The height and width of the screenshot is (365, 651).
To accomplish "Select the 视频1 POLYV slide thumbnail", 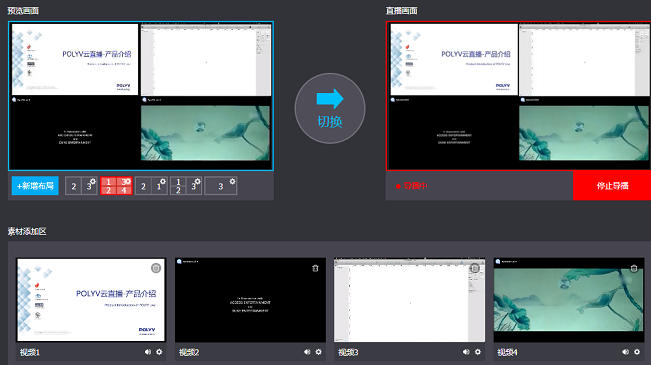I will click(x=91, y=300).
